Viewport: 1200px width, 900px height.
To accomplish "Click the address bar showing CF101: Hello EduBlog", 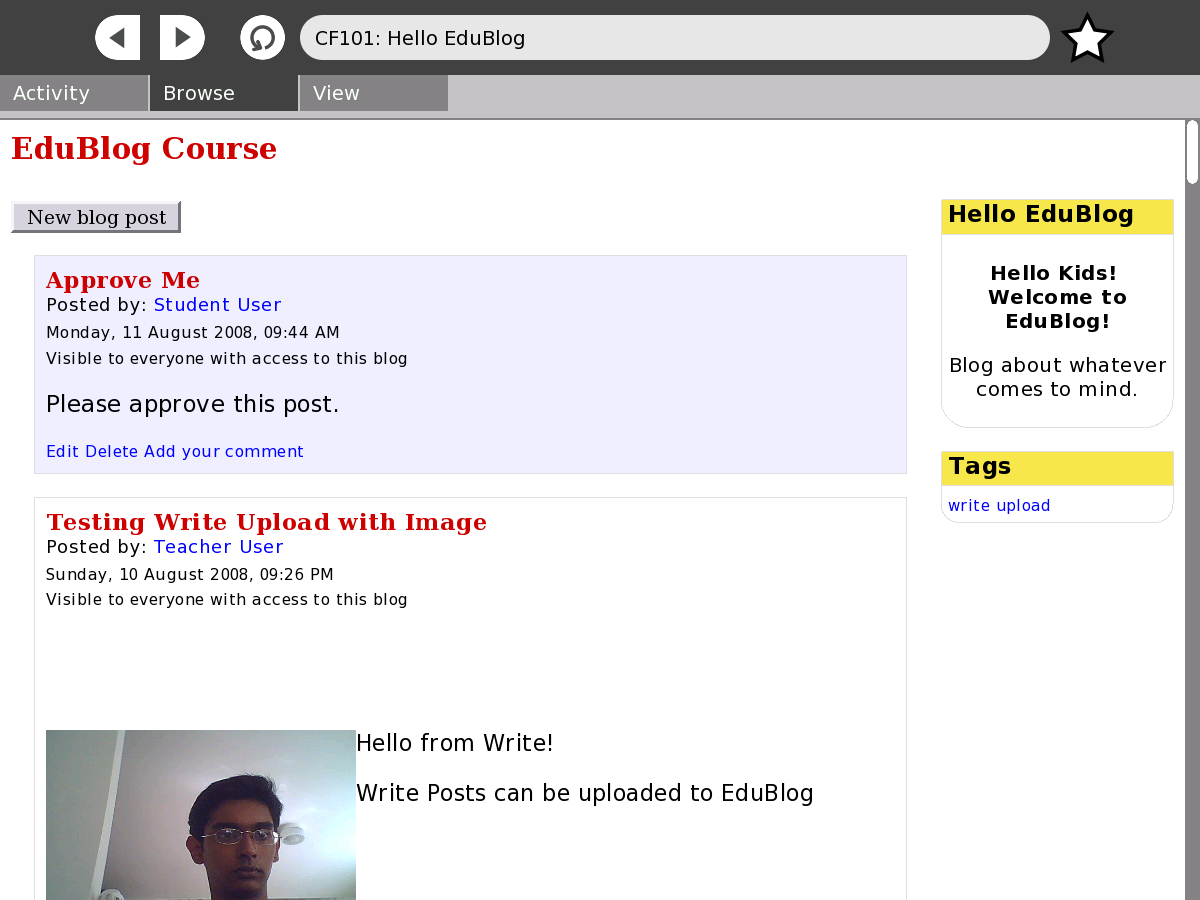I will (x=674, y=38).
